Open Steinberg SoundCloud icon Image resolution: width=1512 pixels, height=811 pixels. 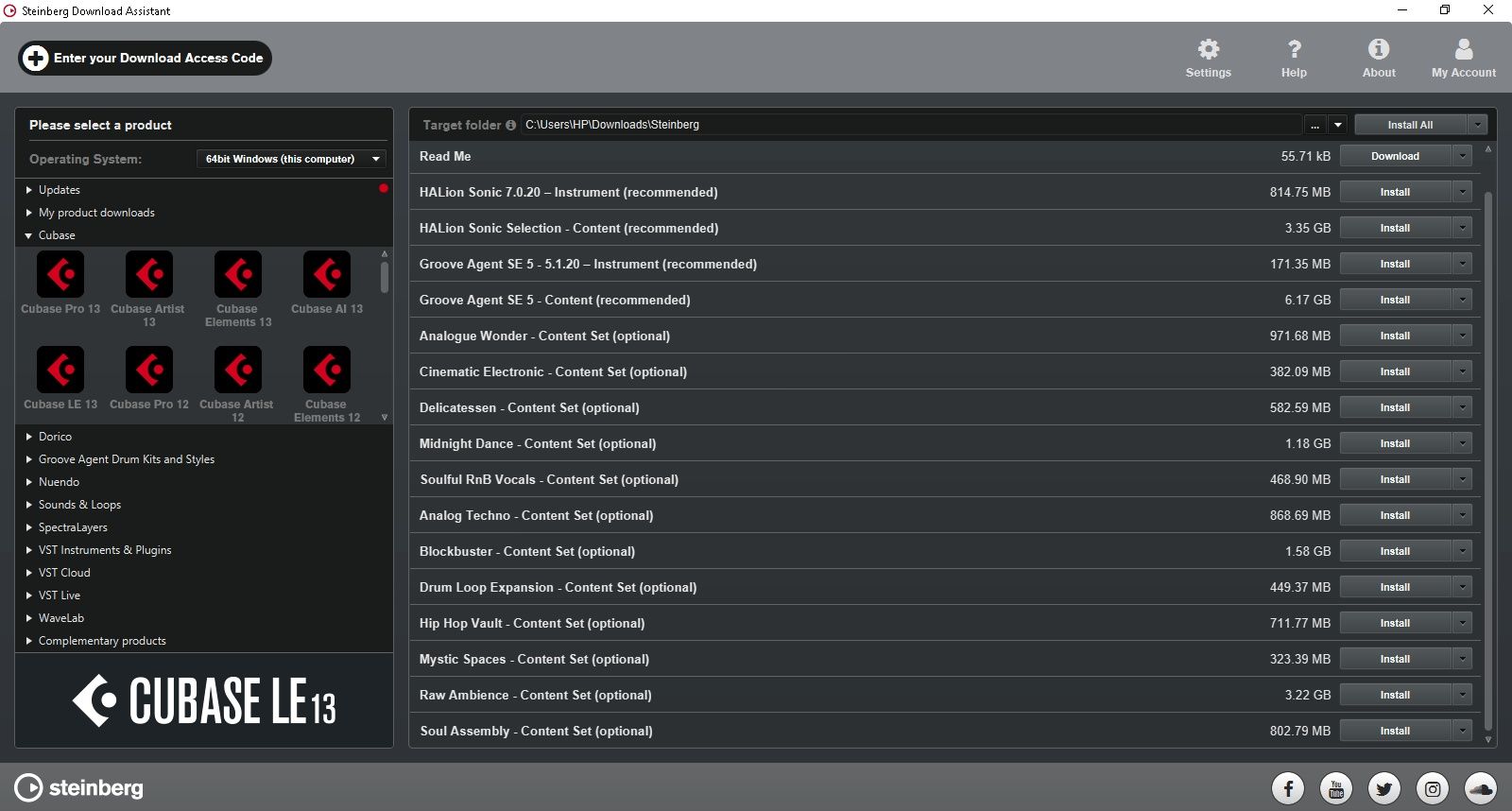tap(1481, 787)
